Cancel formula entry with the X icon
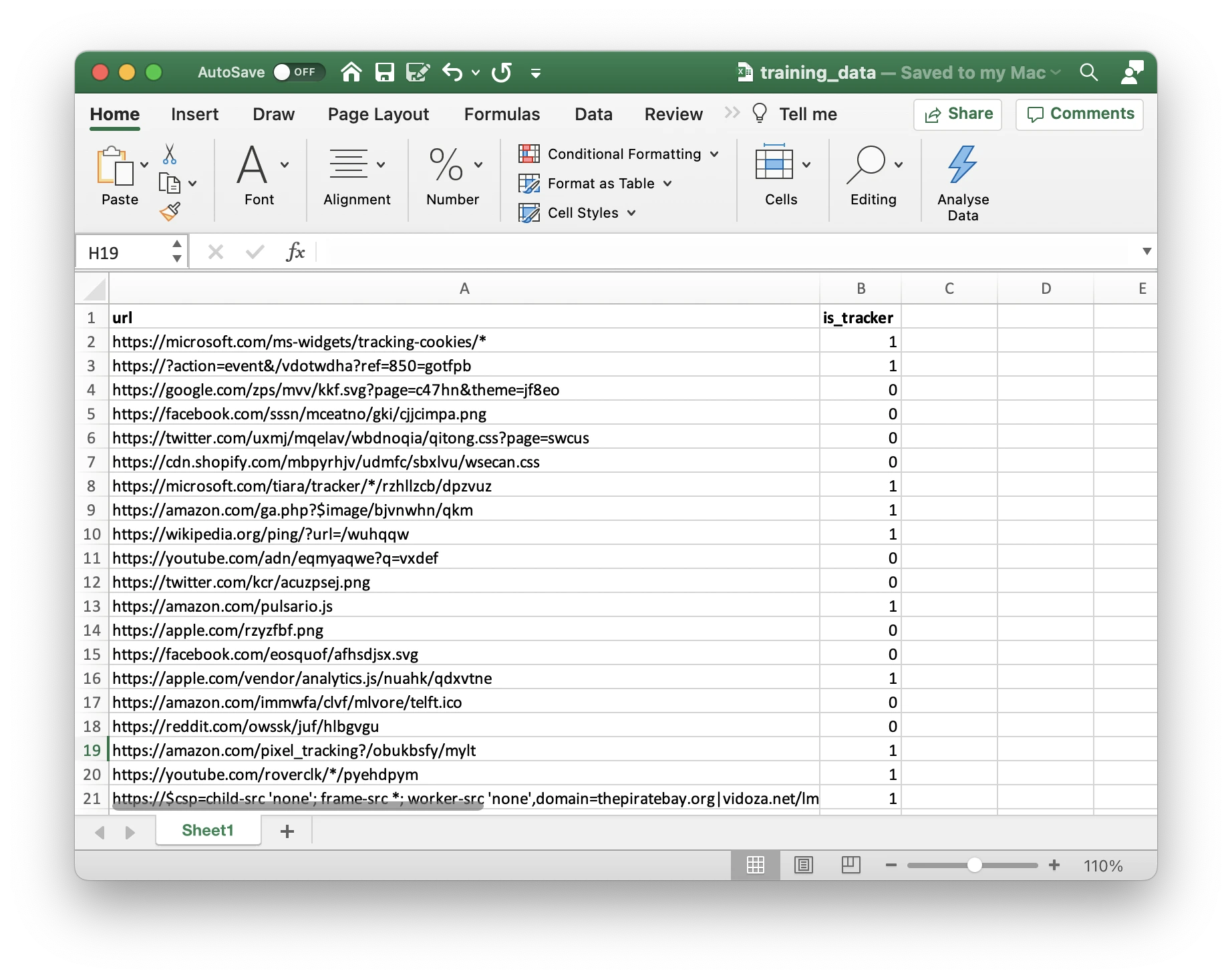The height and width of the screenshot is (979, 1232). coord(215,252)
